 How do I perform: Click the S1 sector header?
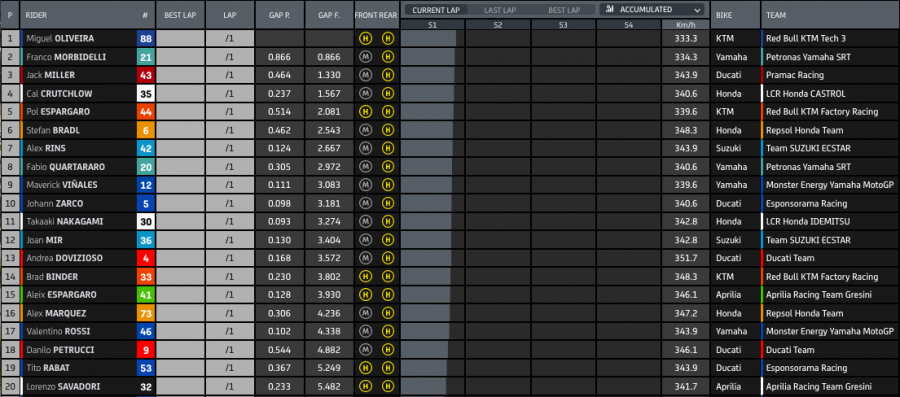click(x=432, y=25)
